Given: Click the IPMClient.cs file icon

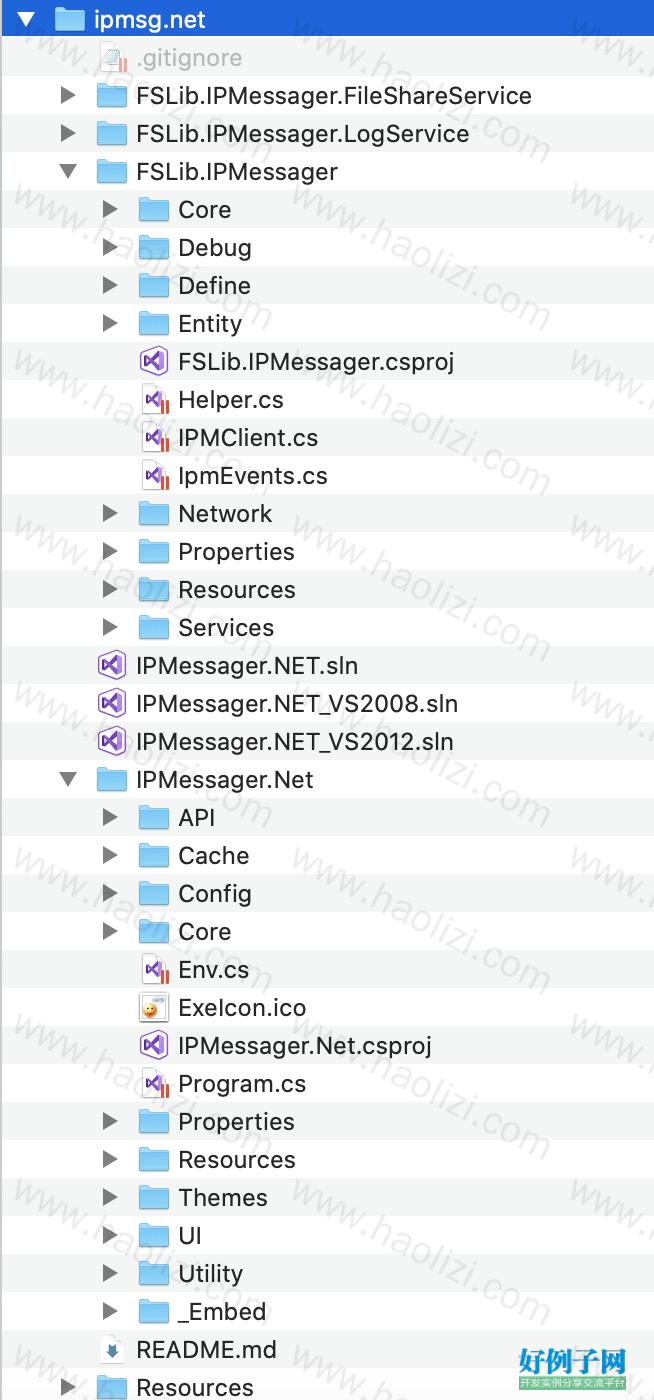Looking at the screenshot, I should click(154, 437).
